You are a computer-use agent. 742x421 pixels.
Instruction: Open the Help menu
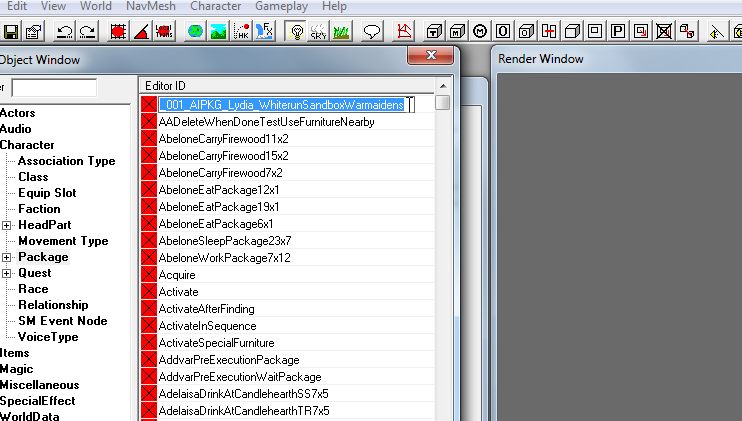point(334,6)
